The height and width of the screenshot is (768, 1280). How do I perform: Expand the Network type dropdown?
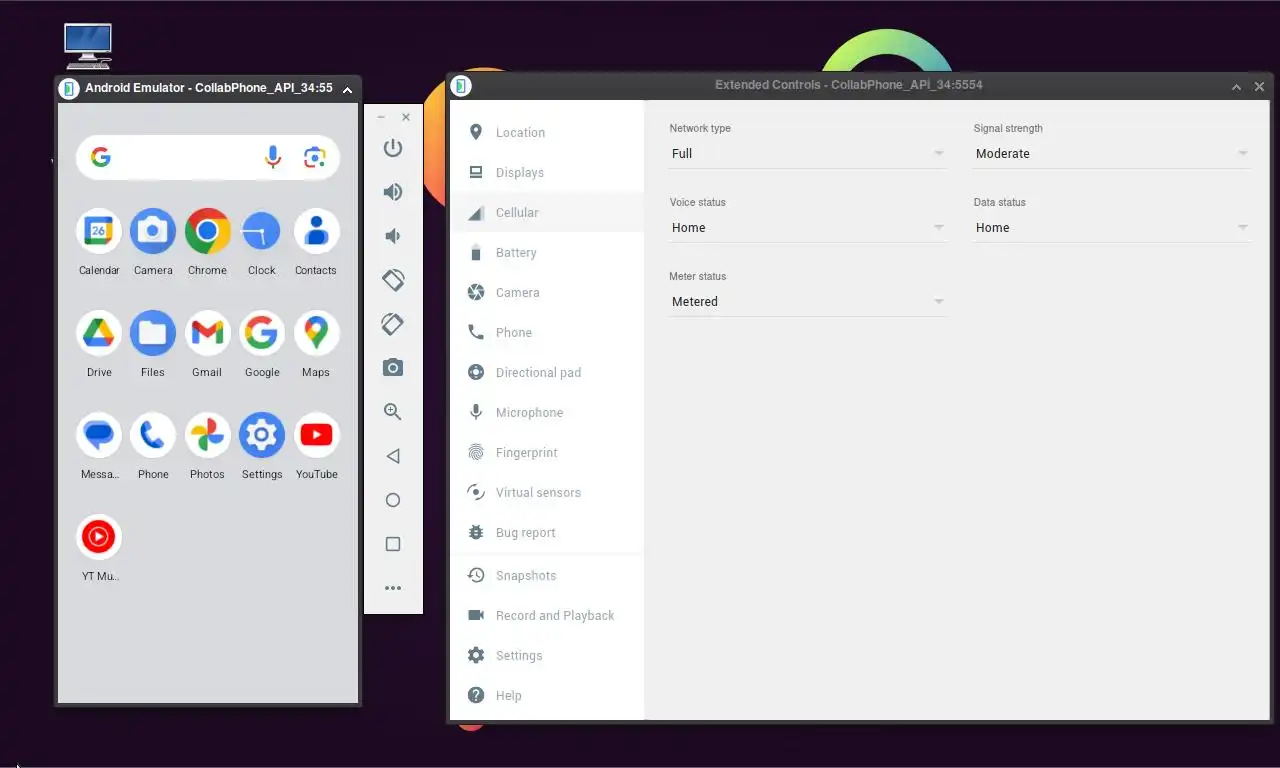(x=807, y=153)
